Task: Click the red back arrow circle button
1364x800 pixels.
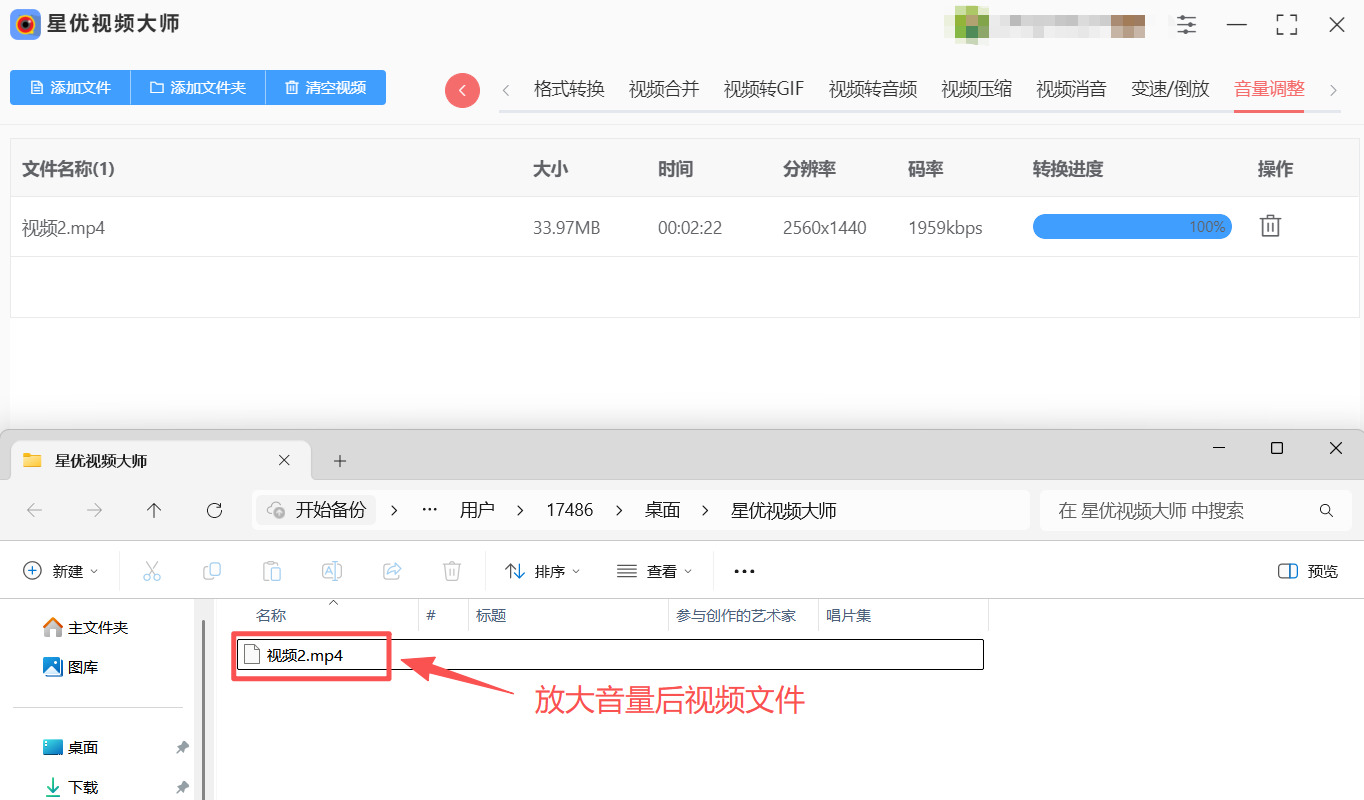Action: 462,90
